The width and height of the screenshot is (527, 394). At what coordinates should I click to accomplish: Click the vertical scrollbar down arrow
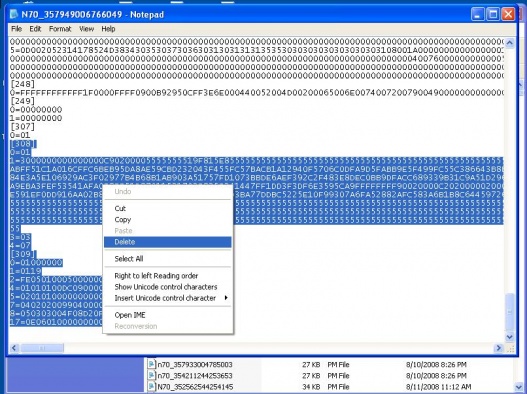[510, 337]
